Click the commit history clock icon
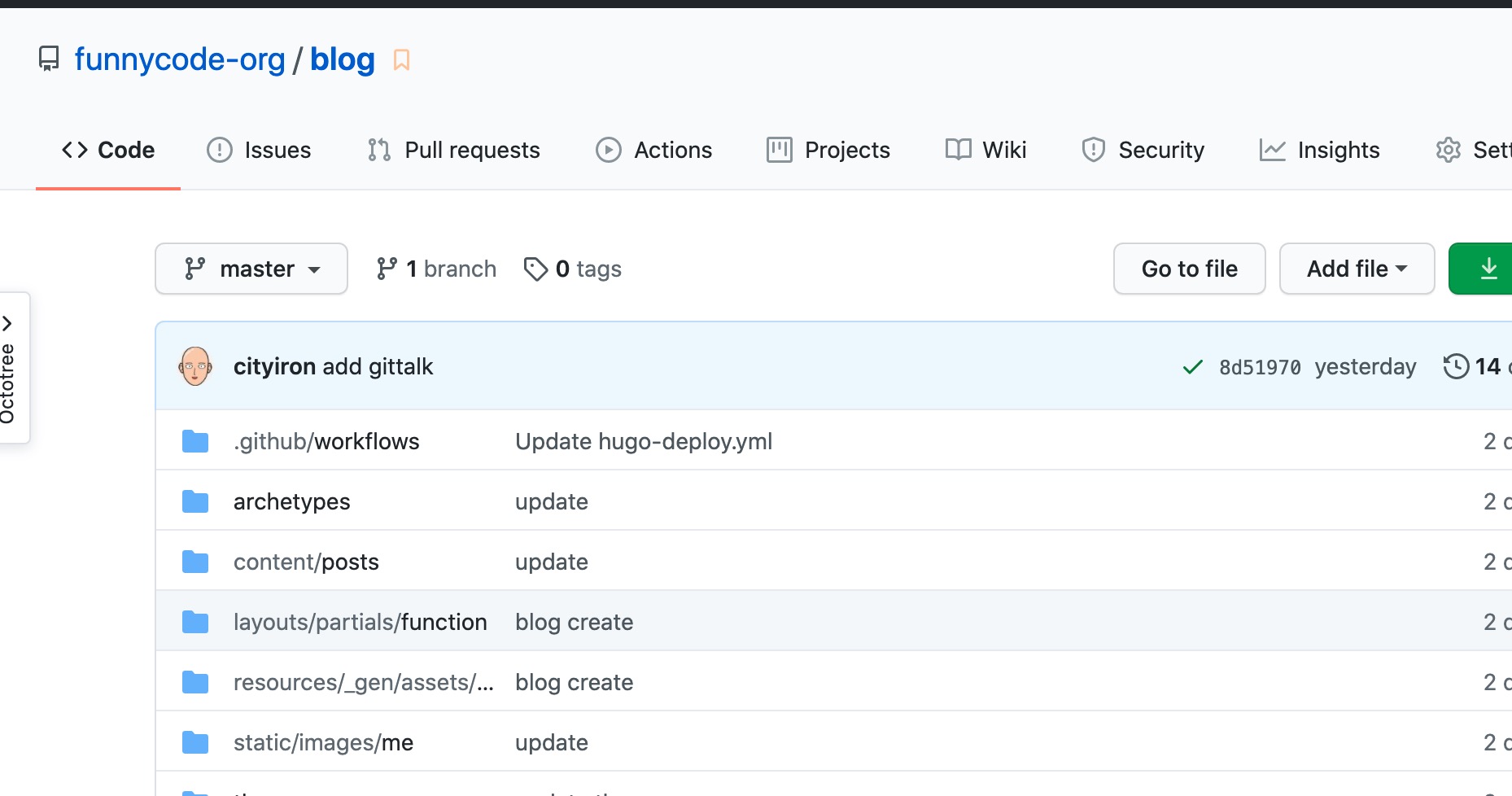This screenshot has height=796, width=1512. (1456, 366)
